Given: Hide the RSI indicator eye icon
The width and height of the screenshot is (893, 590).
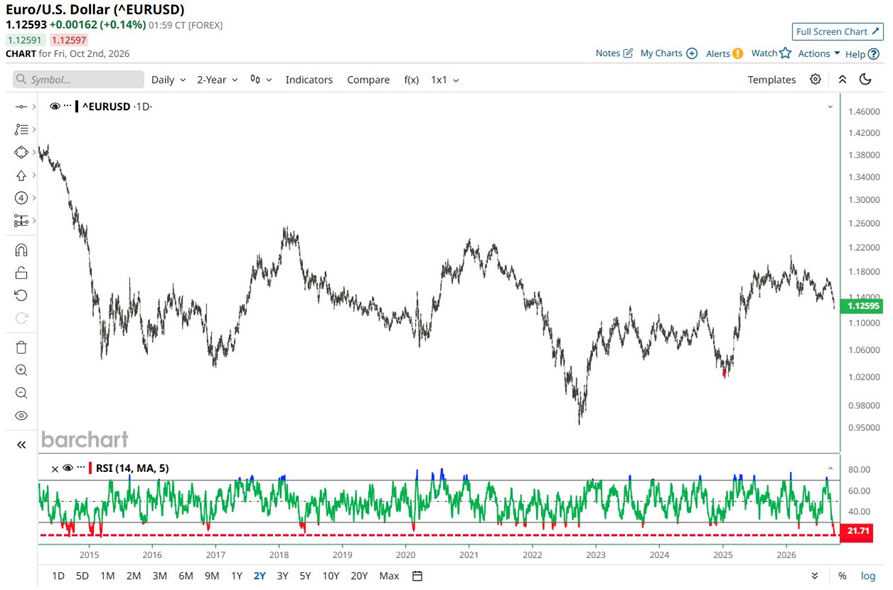Looking at the screenshot, I should (68, 468).
